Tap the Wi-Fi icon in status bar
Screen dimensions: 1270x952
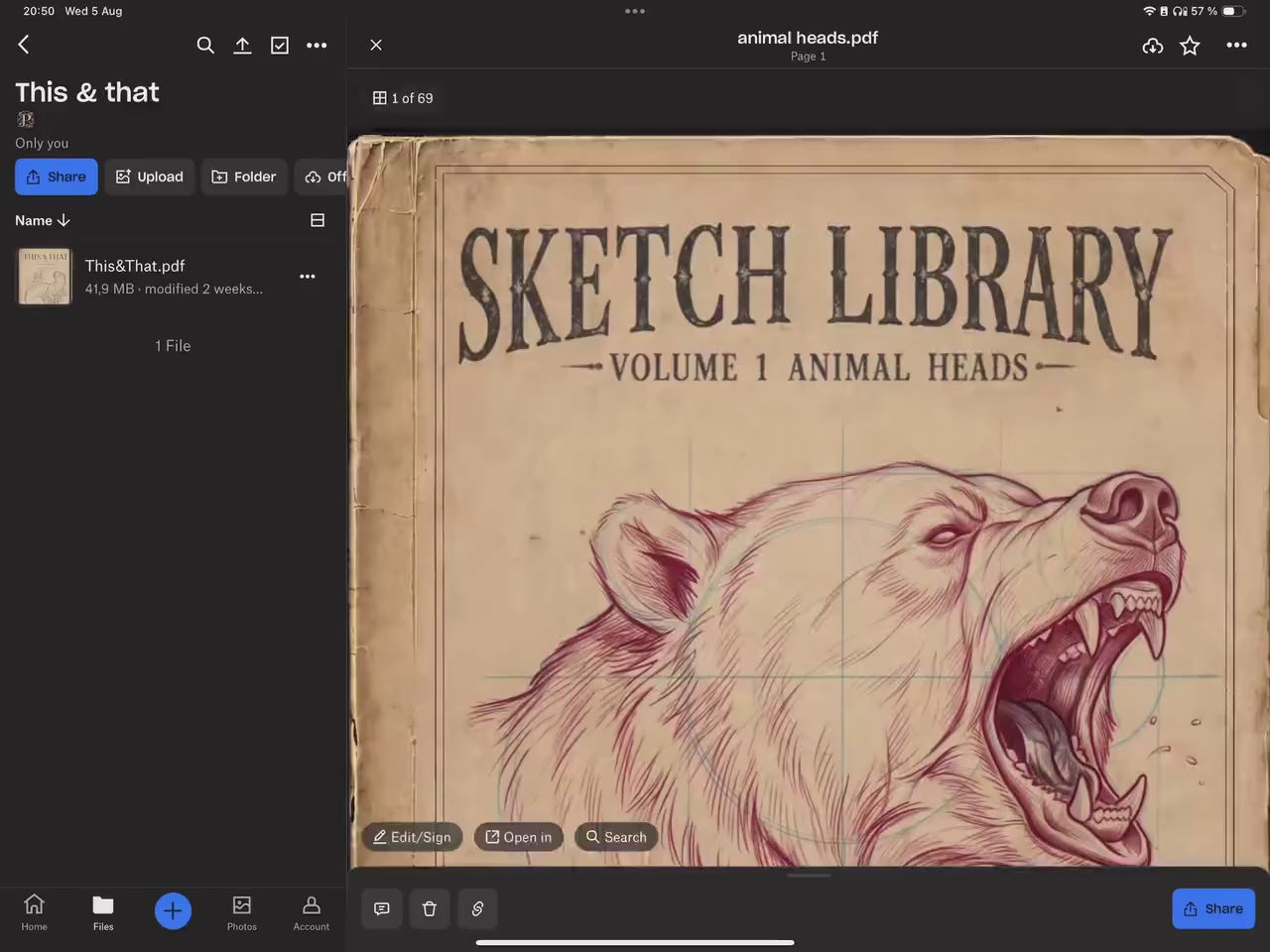(1149, 11)
